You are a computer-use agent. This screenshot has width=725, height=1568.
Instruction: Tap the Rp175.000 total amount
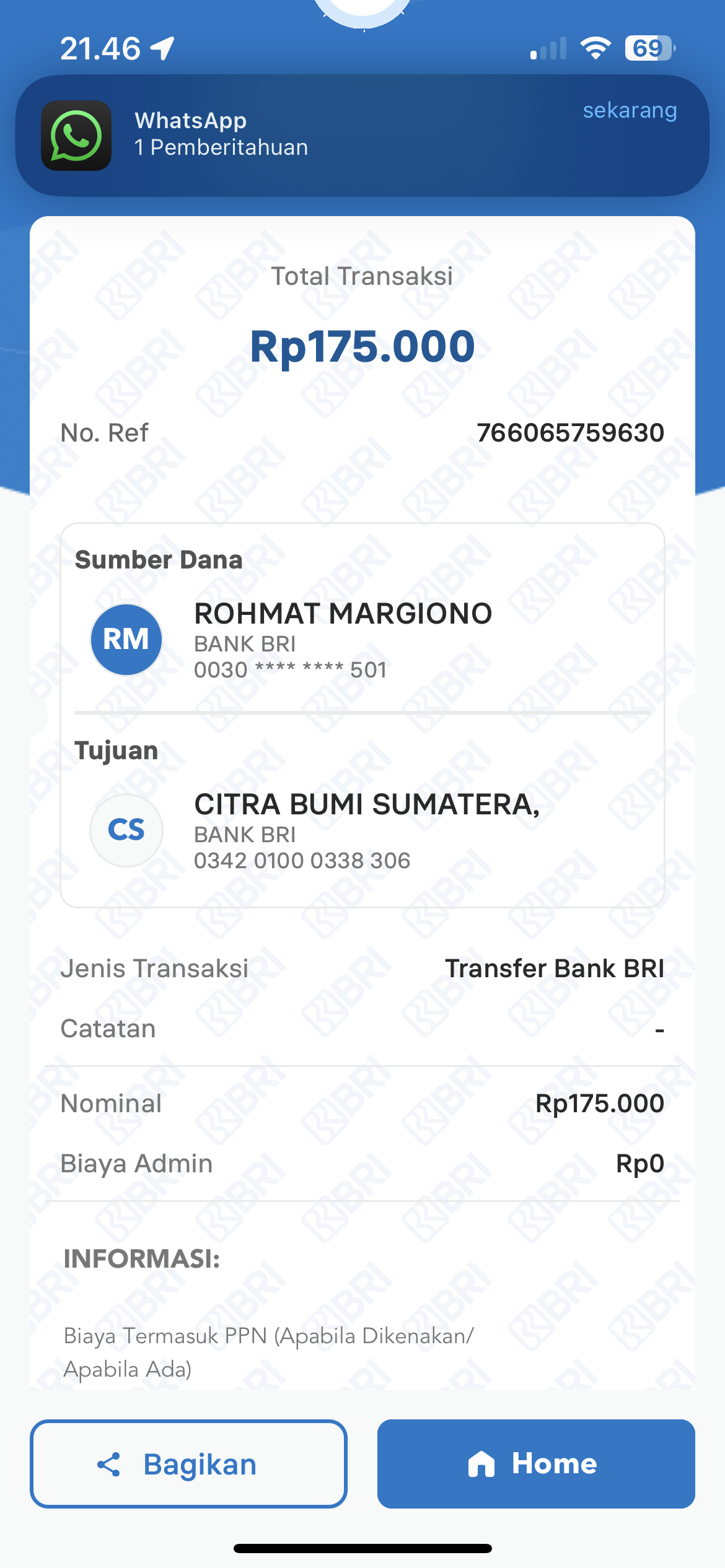point(362,347)
